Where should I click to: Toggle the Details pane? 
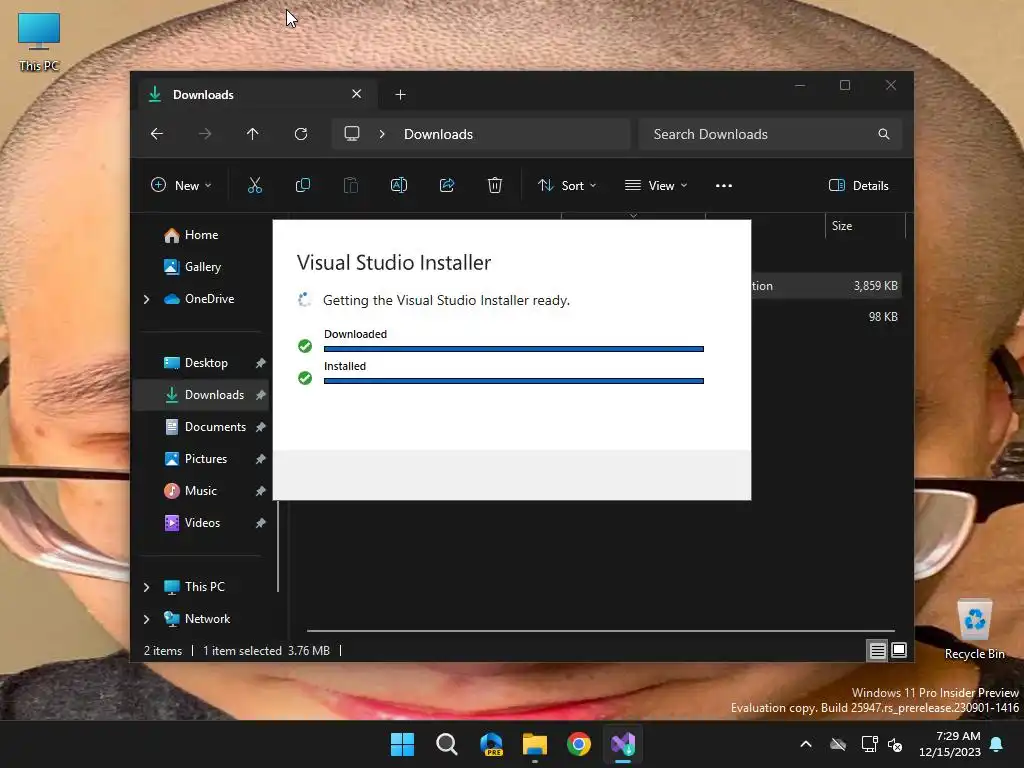click(x=859, y=185)
